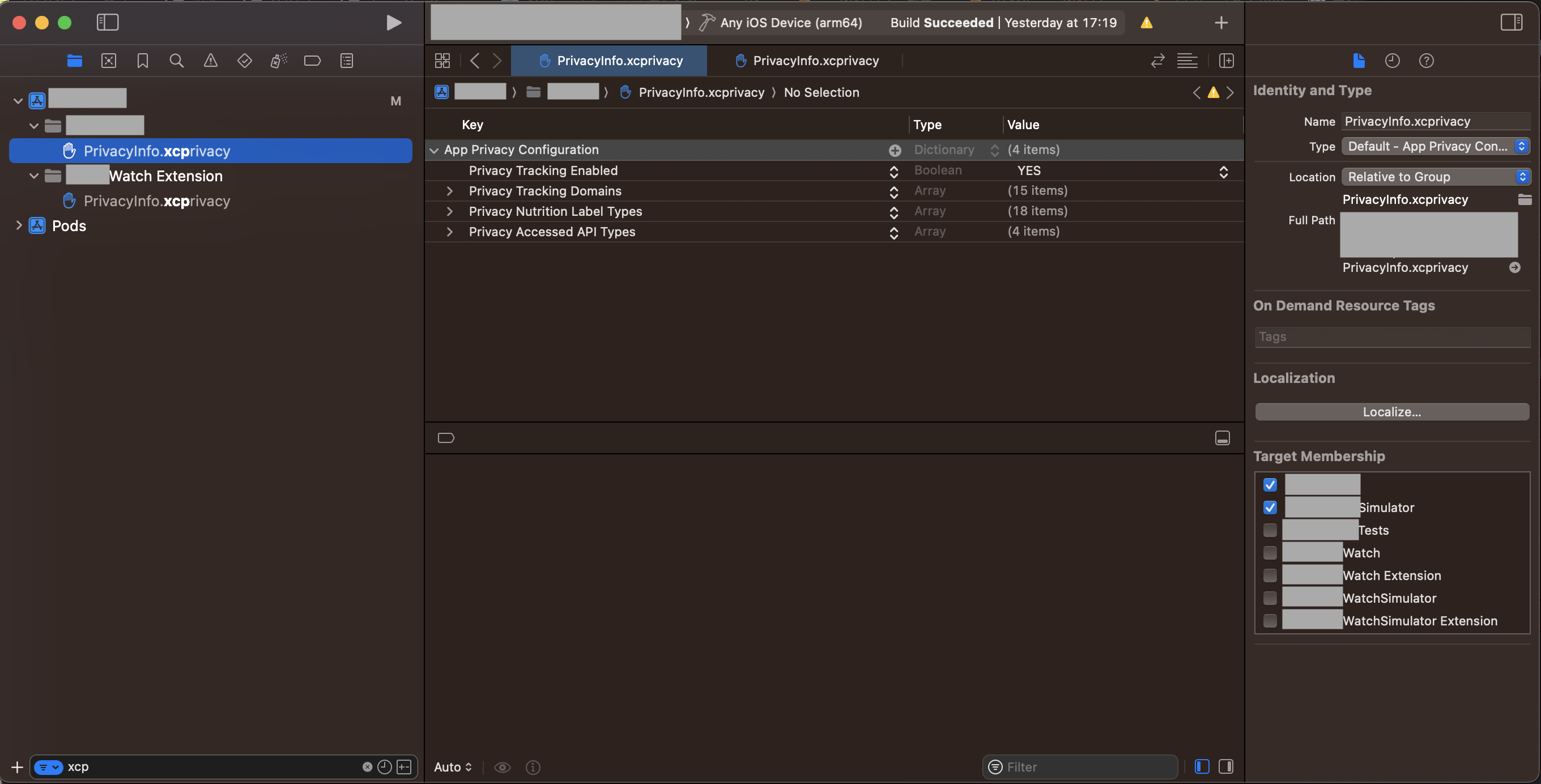Viewport: 1541px width, 784px height.
Task: Open the report navigator icon
Action: coord(346,61)
